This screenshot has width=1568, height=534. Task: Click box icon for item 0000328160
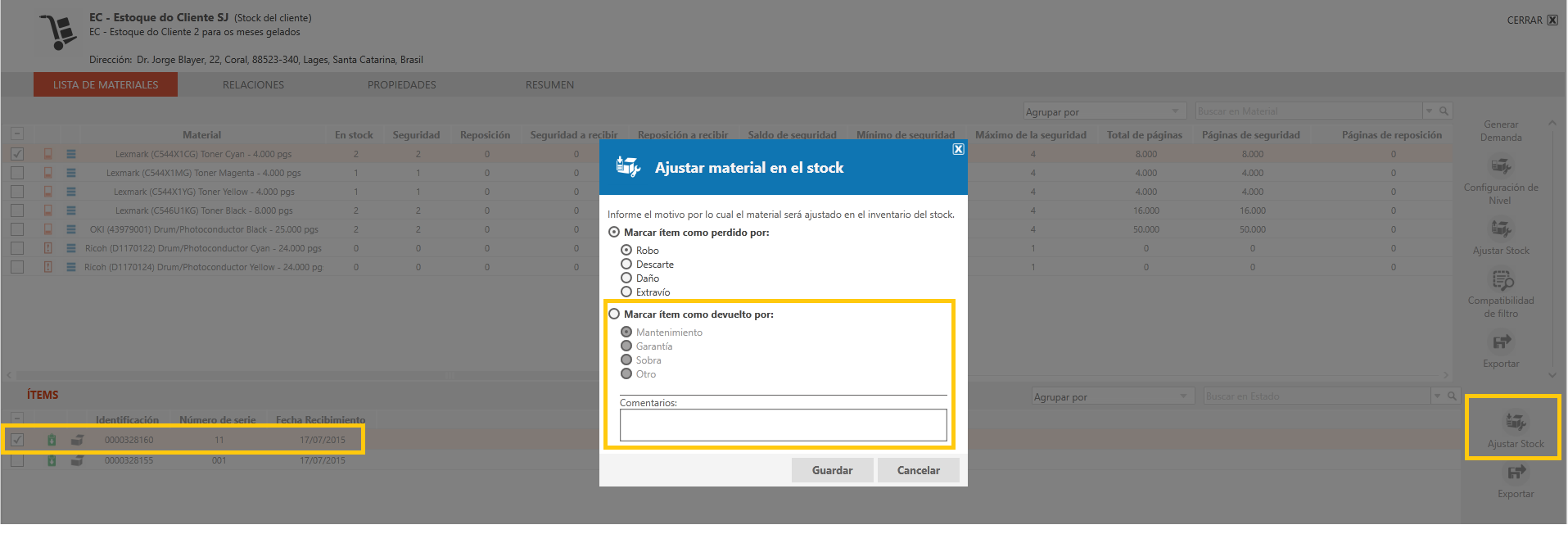[77, 440]
